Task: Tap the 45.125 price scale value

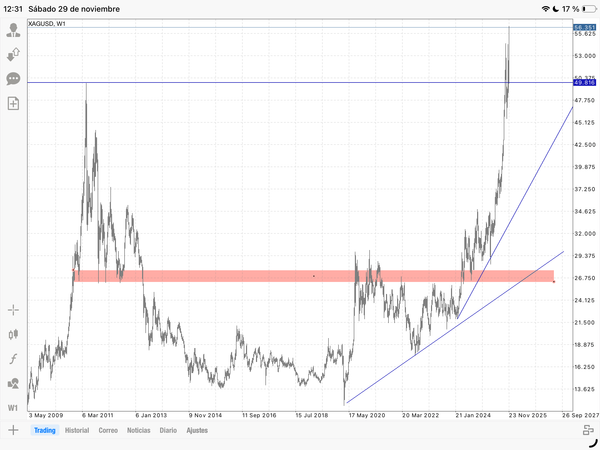Action: (x=585, y=123)
